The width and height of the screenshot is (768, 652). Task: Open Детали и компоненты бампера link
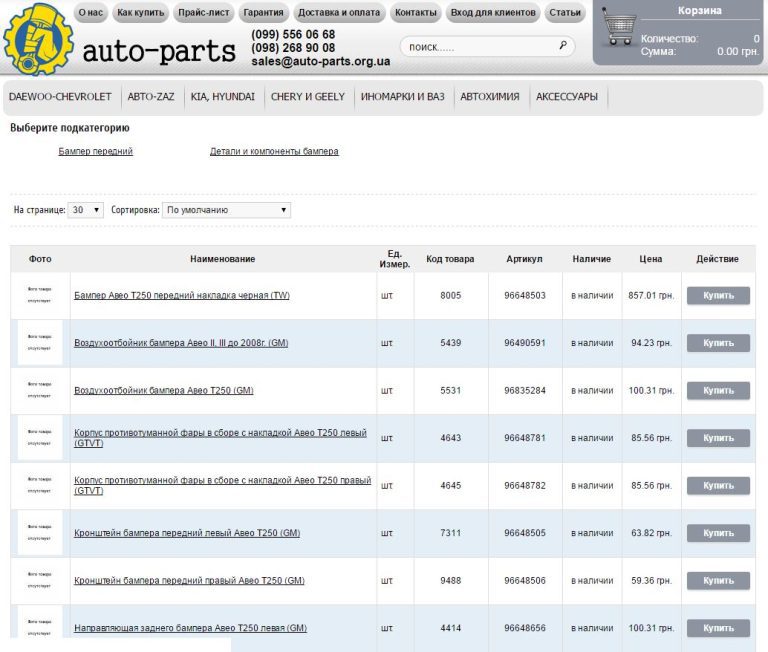tap(274, 152)
